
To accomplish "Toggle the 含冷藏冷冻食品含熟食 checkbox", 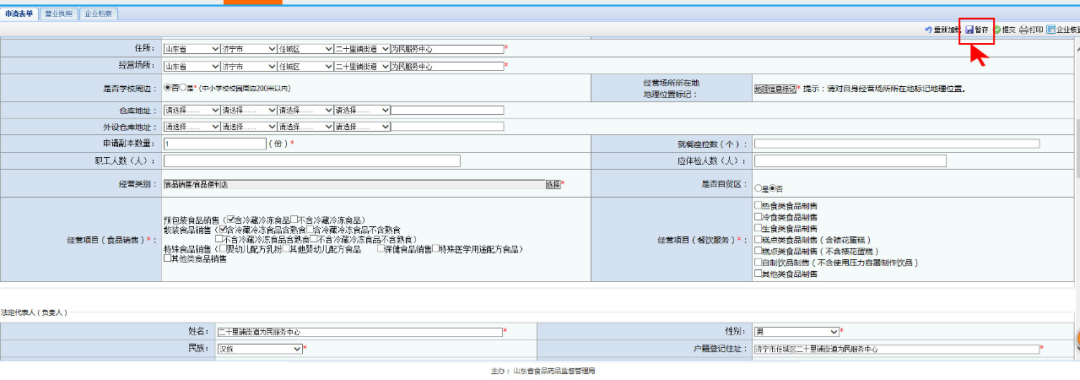I will coord(222,229).
